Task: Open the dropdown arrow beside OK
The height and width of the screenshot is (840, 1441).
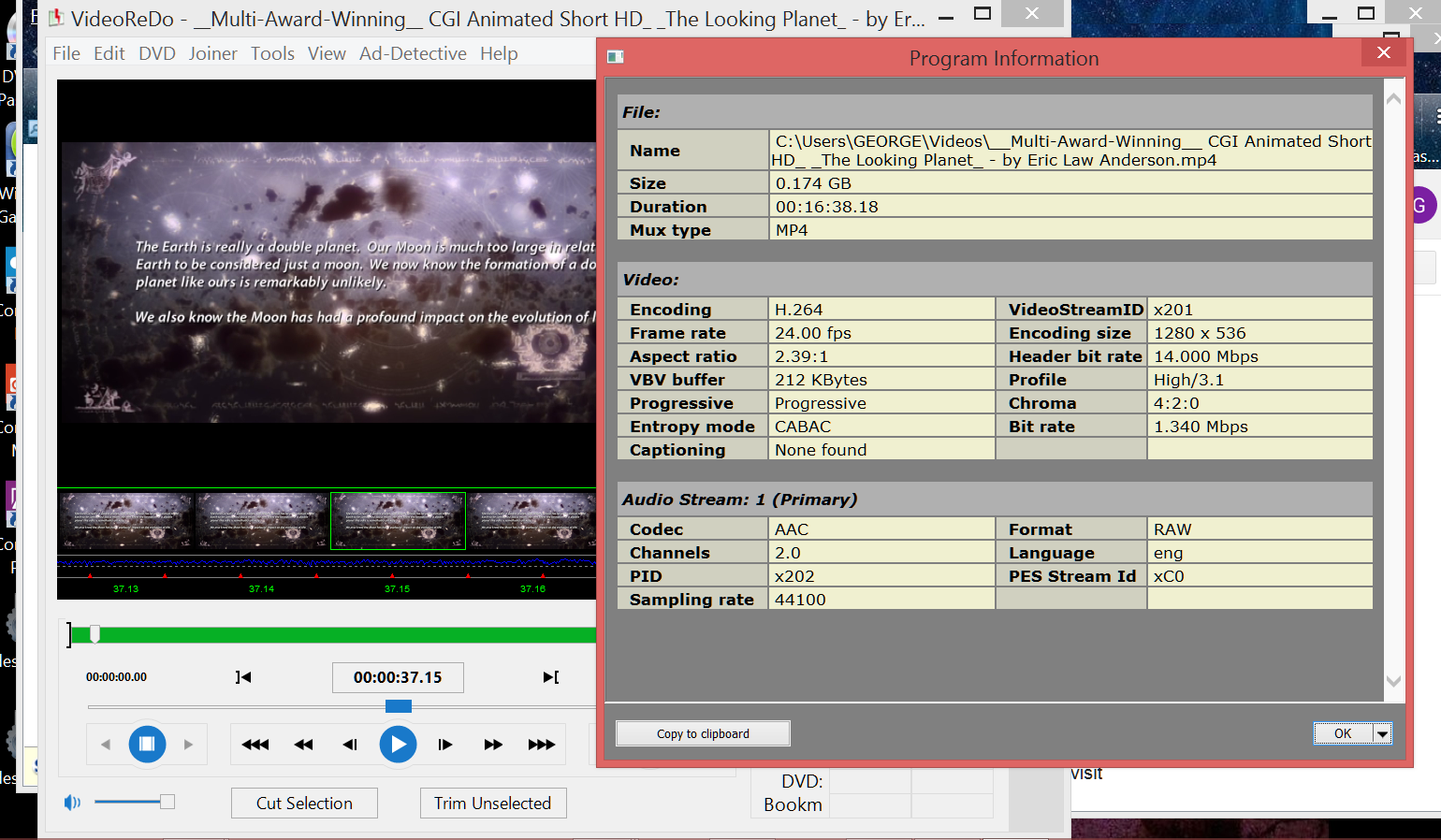Action: click(1382, 733)
